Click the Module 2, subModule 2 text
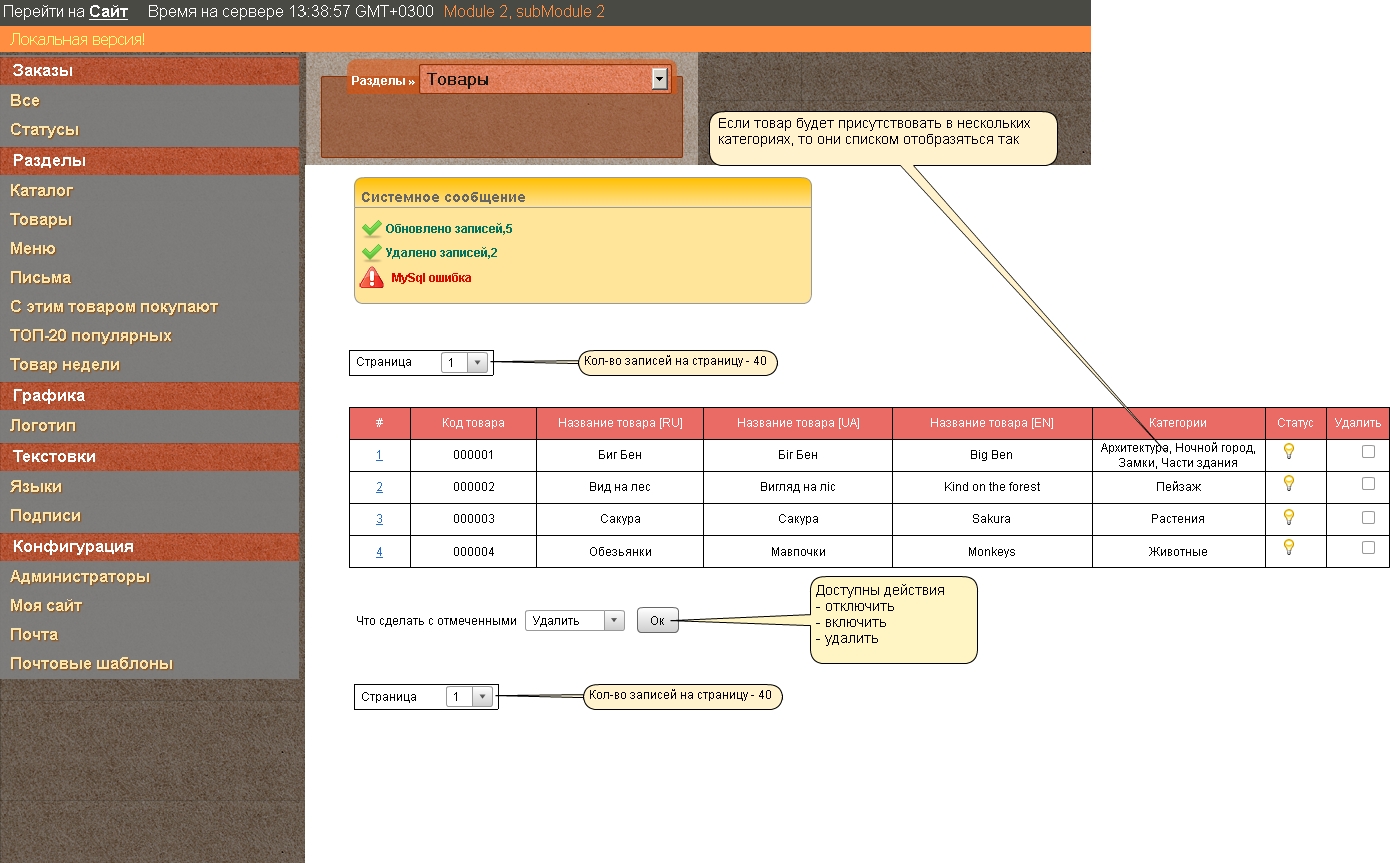 (524, 12)
